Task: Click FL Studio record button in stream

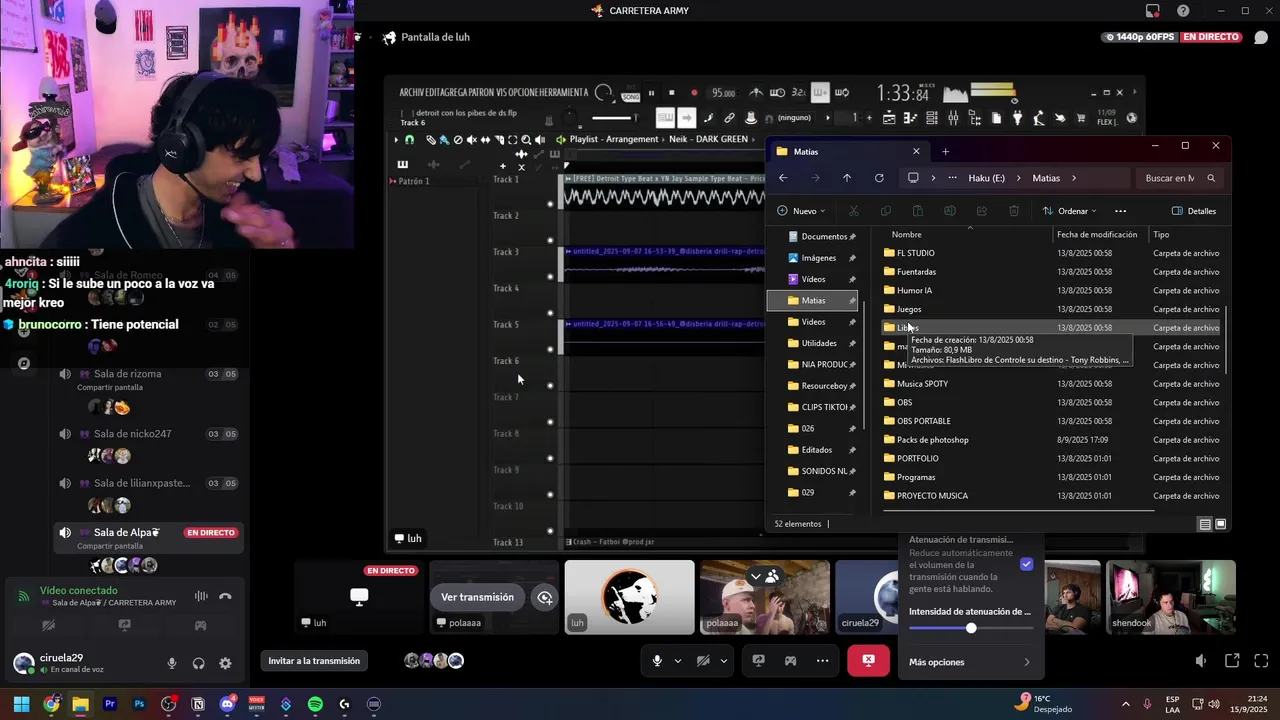Action: pyautogui.click(x=694, y=93)
